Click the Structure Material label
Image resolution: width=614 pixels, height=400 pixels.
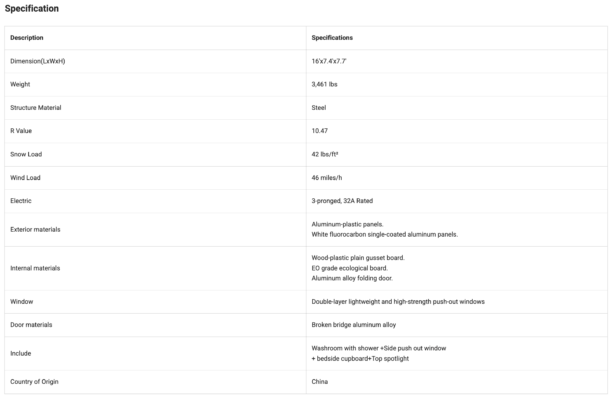(36, 108)
